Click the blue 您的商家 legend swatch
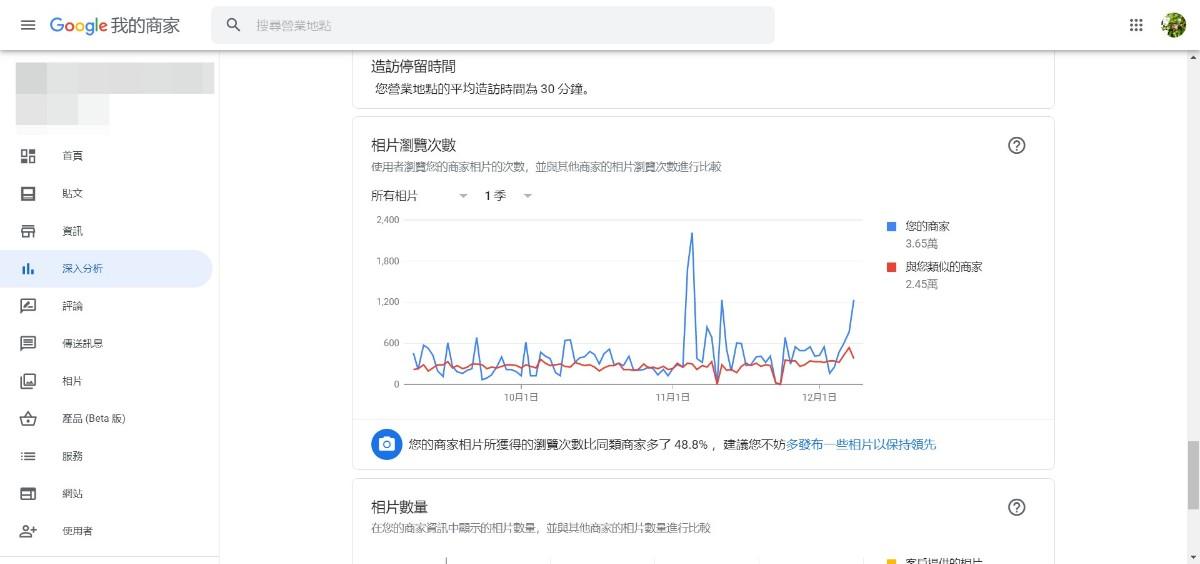Screen dimensions: 1200x564 pos(892,227)
